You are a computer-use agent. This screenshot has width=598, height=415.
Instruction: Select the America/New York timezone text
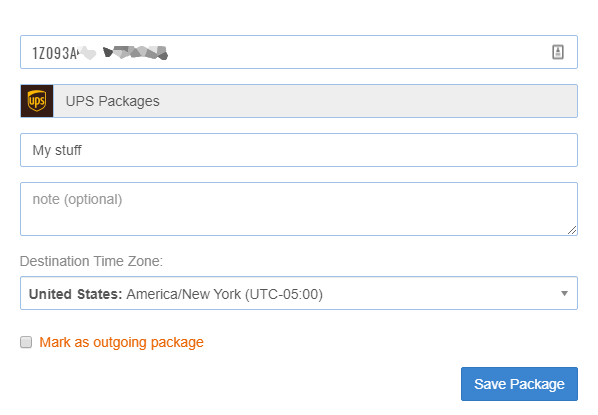click(x=184, y=294)
